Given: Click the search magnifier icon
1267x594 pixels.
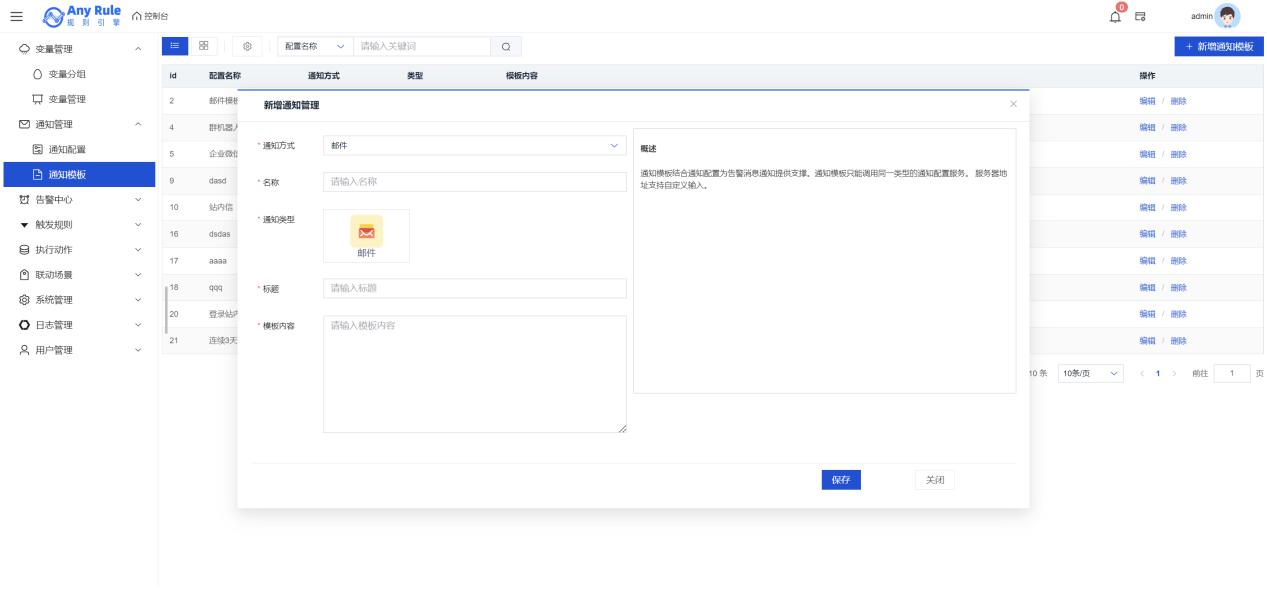Looking at the screenshot, I should tap(506, 46).
